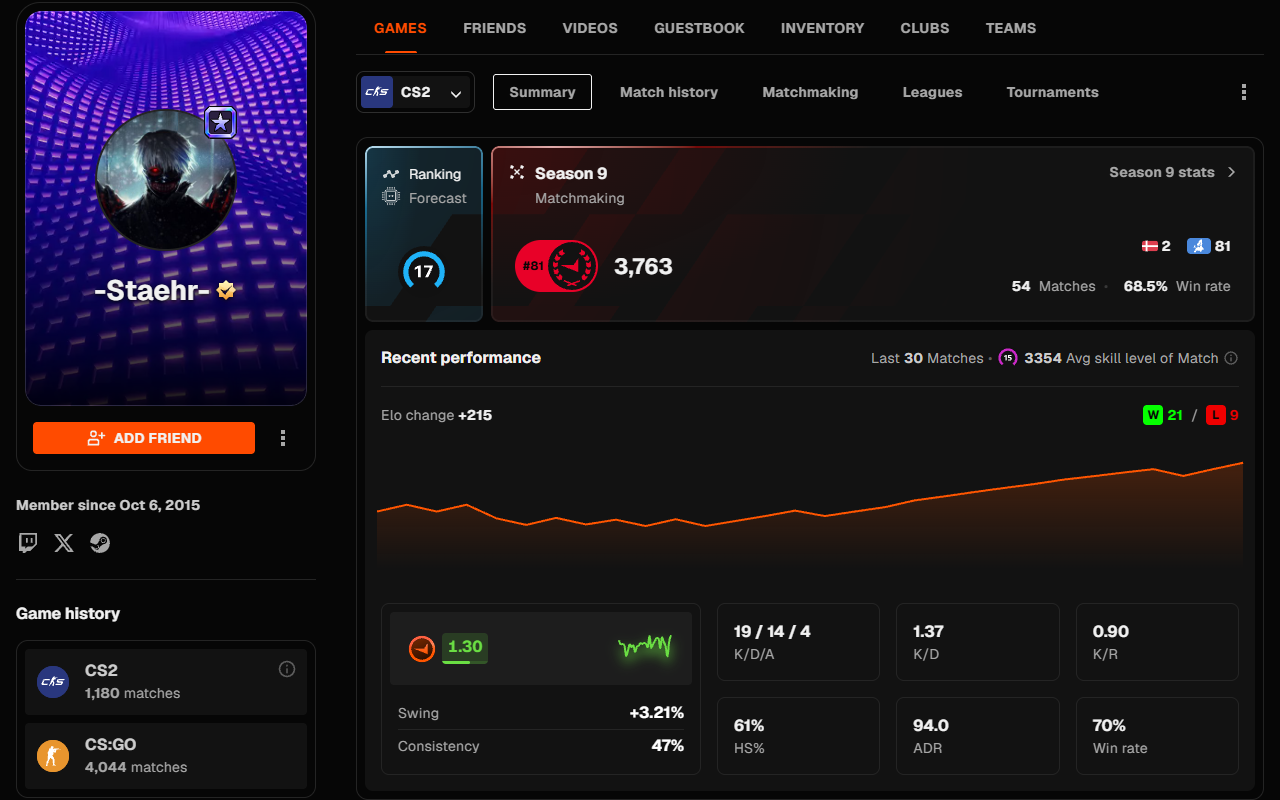Select the Teams tab
The height and width of the screenshot is (800, 1280).
1011,28
